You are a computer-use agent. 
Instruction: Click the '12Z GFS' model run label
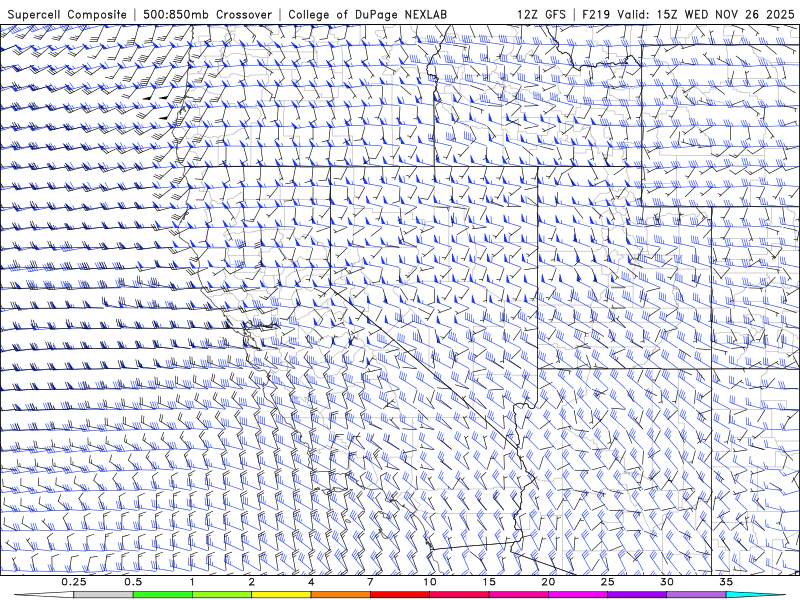coord(541,14)
